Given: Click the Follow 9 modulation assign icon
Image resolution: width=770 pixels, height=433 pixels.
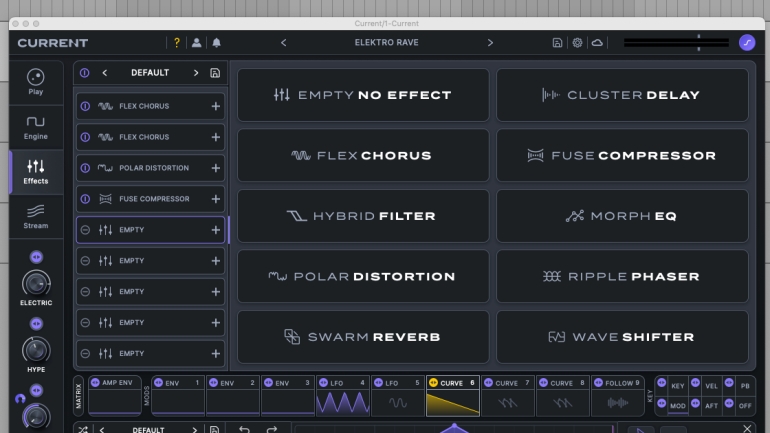Looking at the screenshot, I should (598, 382).
